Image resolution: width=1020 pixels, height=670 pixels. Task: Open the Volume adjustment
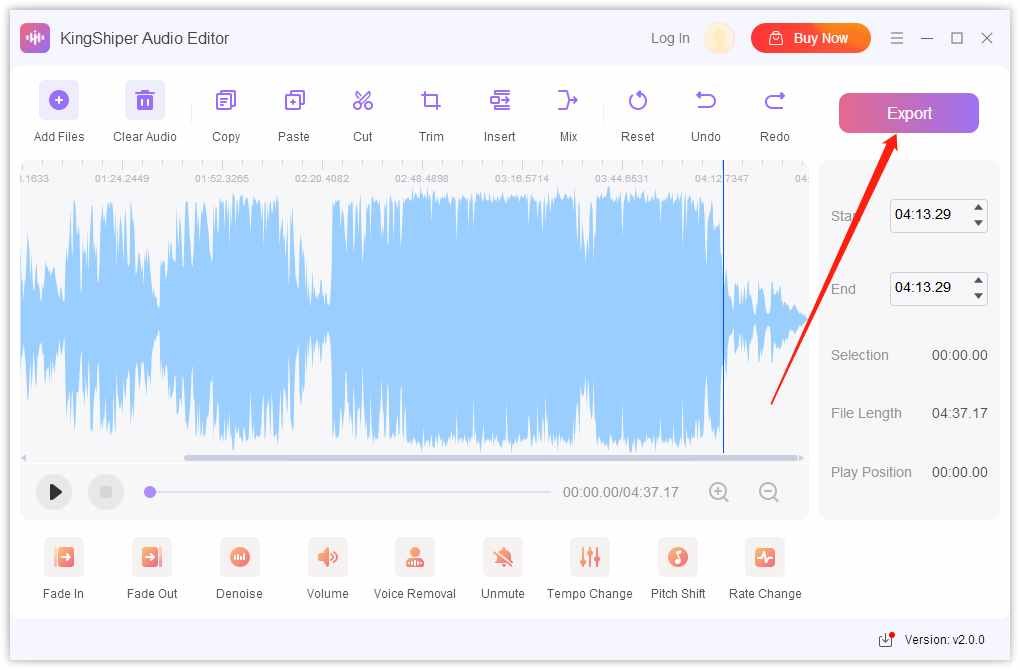coord(327,557)
